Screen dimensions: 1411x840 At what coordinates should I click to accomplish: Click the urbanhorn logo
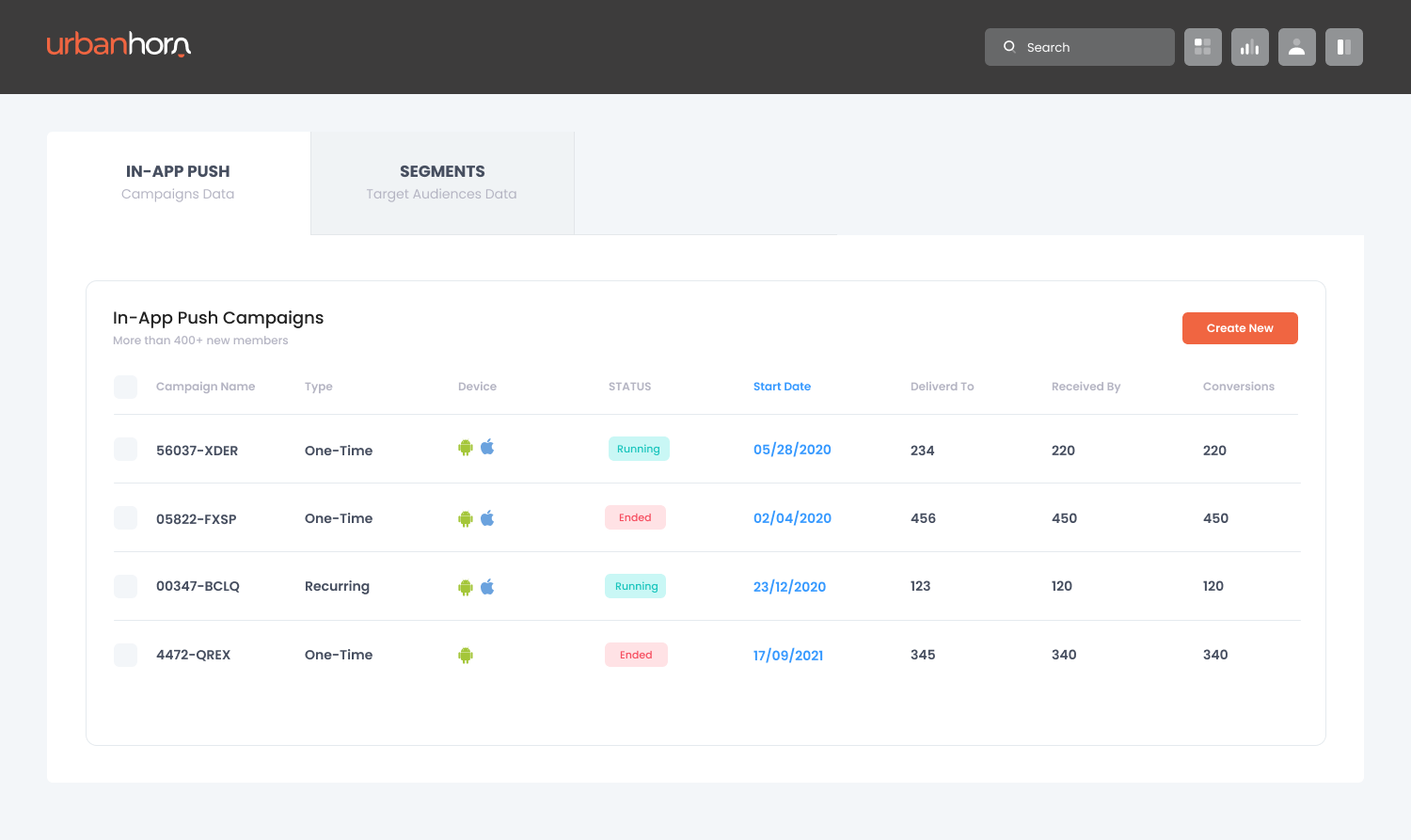pyautogui.click(x=119, y=45)
